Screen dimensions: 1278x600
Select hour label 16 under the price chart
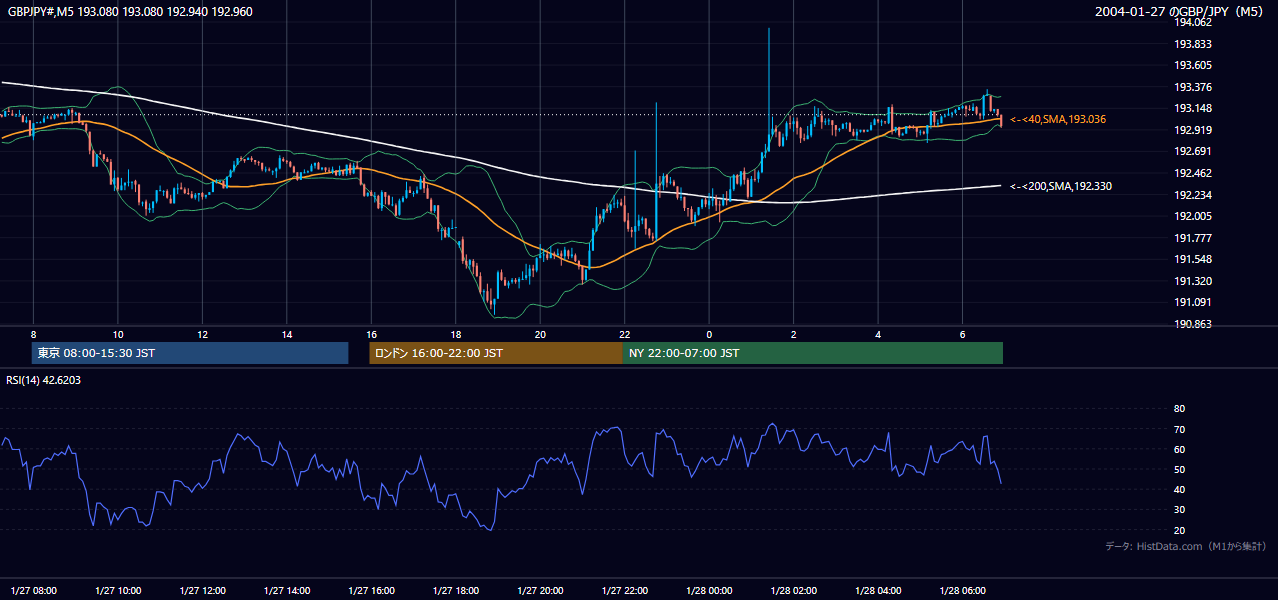click(371, 334)
